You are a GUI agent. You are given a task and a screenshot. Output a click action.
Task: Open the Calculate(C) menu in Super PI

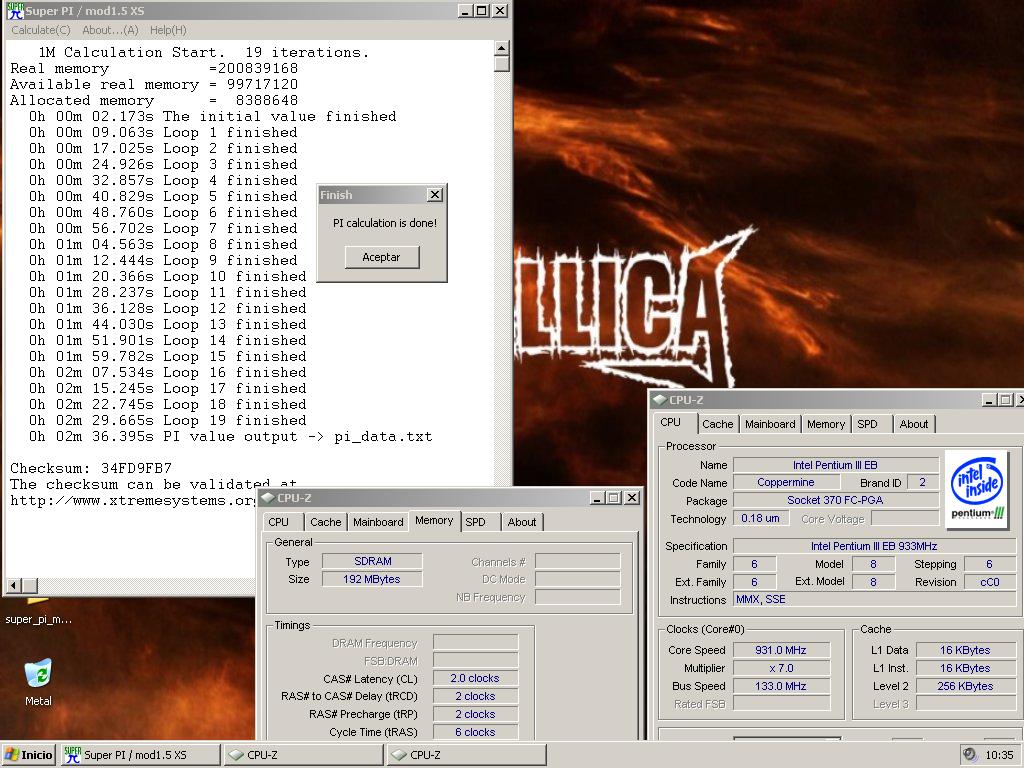[x=40, y=30]
